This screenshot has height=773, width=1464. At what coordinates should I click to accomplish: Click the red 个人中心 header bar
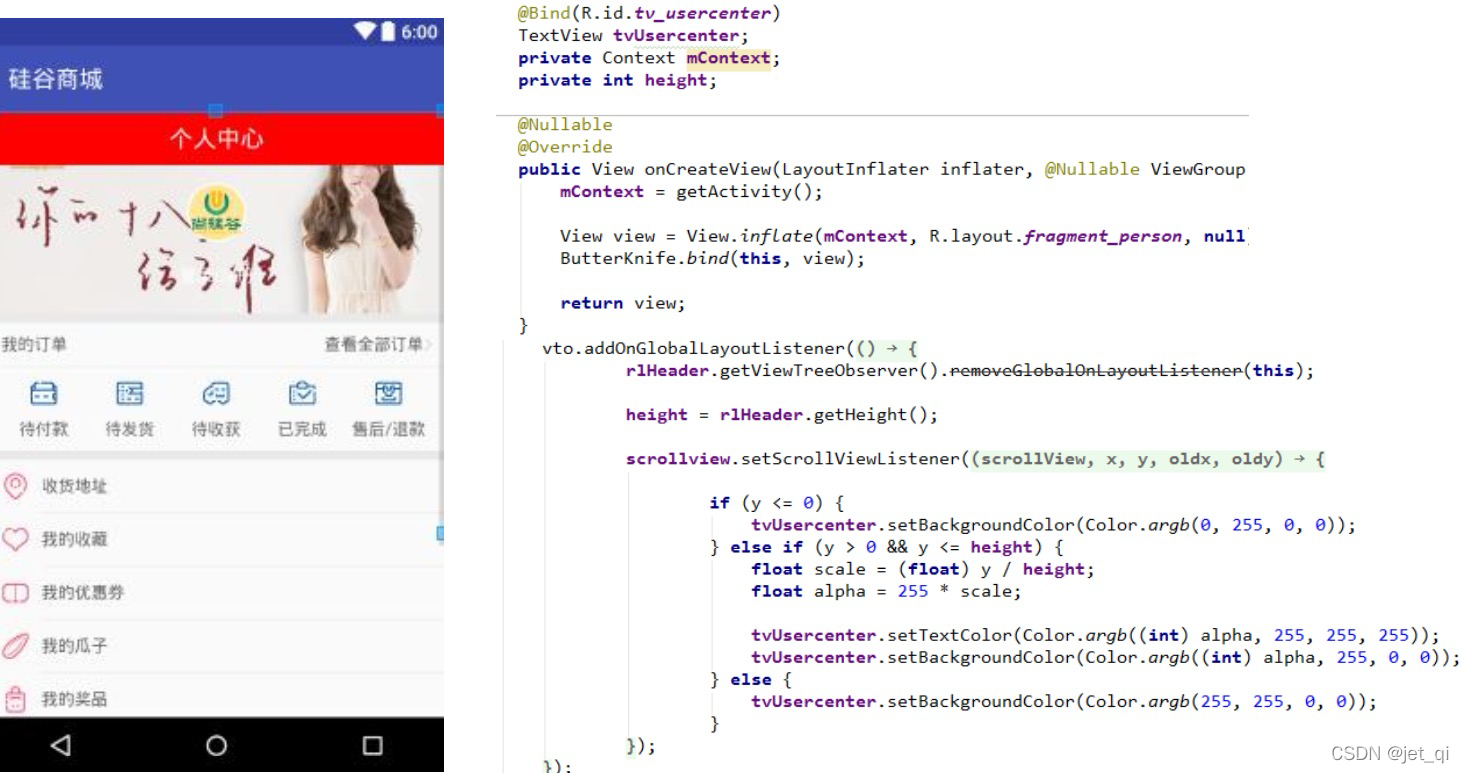click(x=222, y=139)
